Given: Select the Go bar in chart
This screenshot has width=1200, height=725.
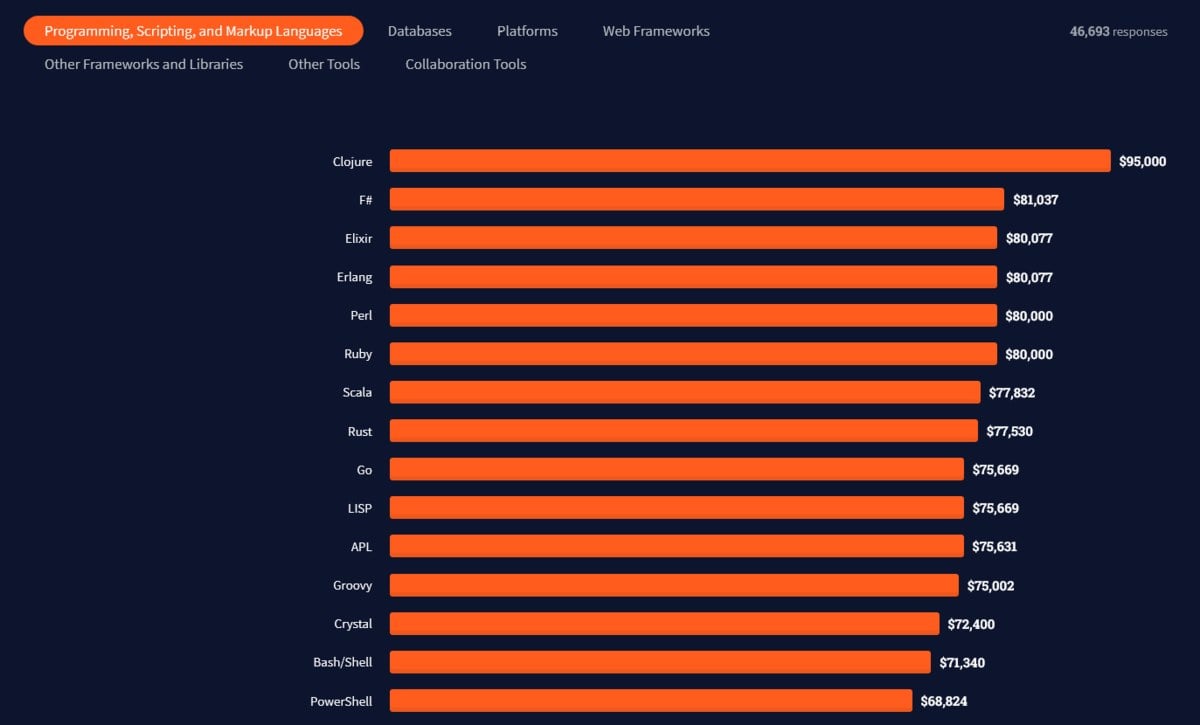Looking at the screenshot, I should (x=677, y=469).
